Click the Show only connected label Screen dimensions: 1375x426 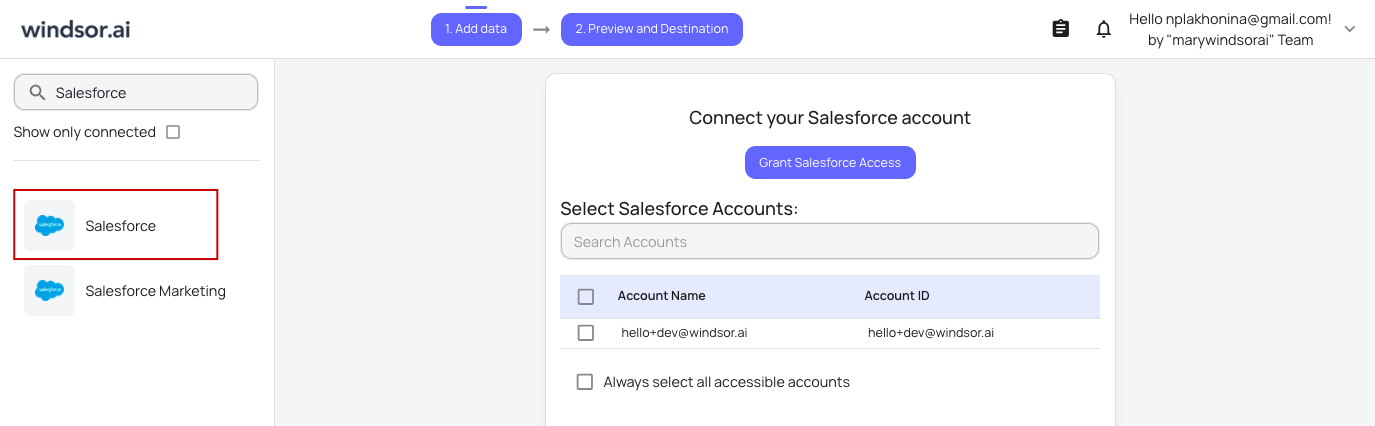tap(85, 132)
